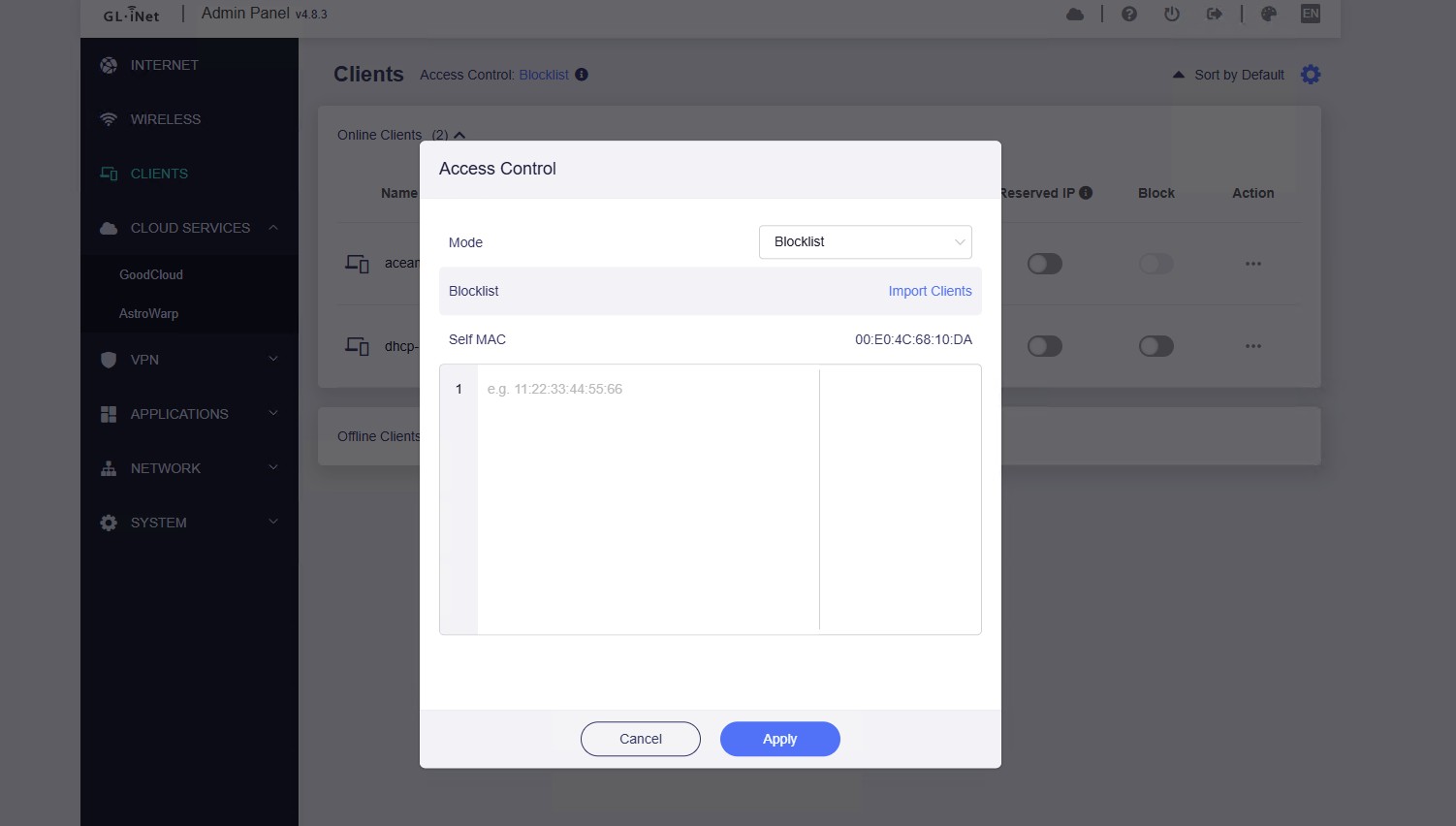Click the device icon in the dhcp- row
This screenshot has height=826, width=1456.
(358, 346)
